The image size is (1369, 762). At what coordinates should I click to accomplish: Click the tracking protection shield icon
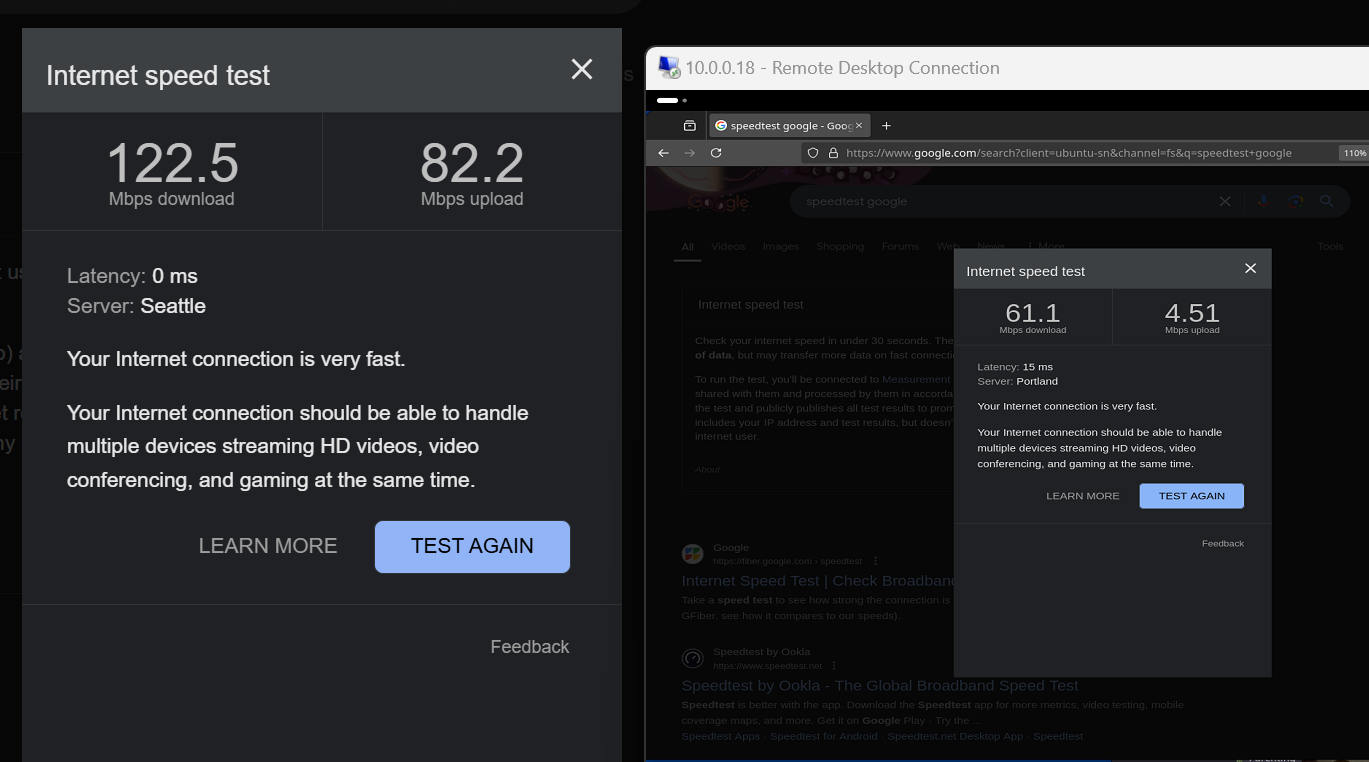tap(813, 153)
